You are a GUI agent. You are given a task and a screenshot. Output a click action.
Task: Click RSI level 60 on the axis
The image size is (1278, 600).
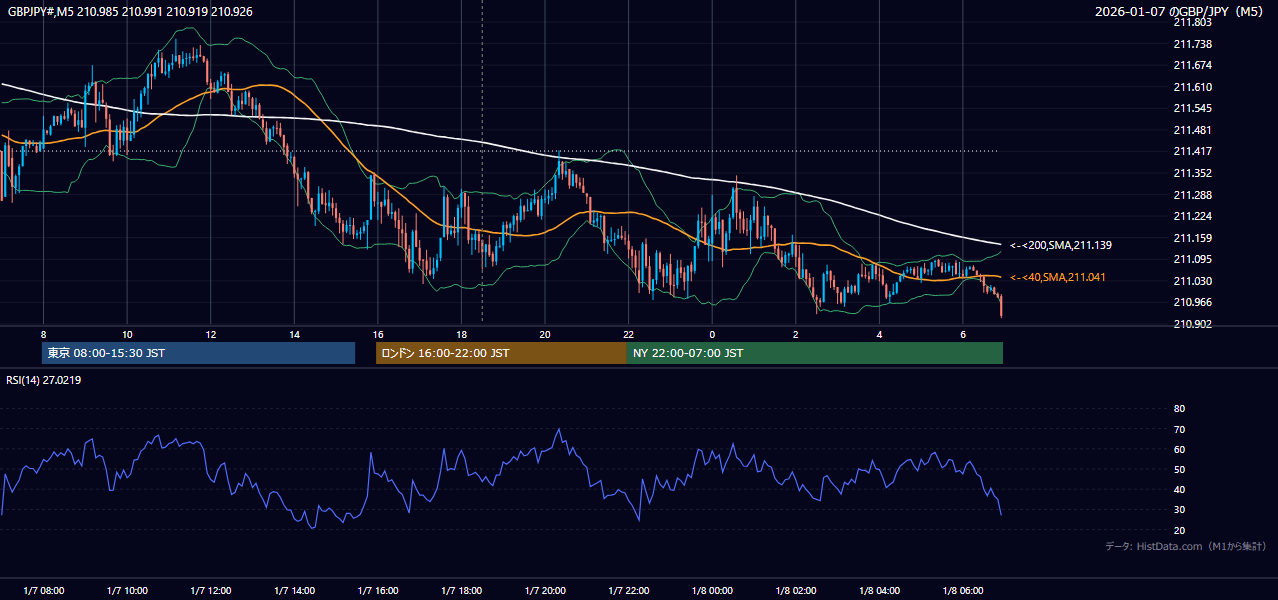1179,449
